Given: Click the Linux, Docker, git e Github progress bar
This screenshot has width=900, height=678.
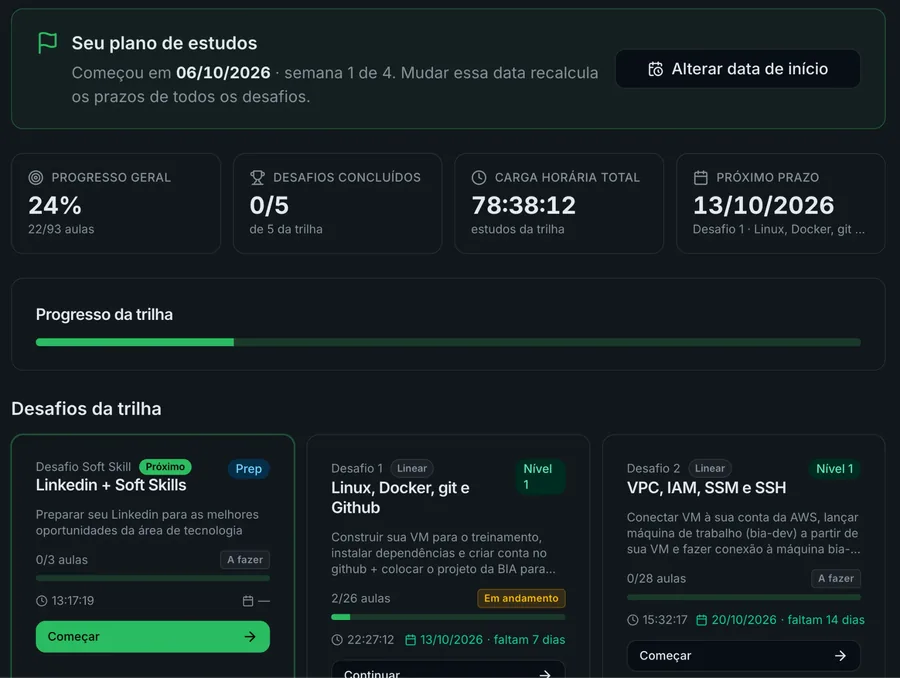Looking at the screenshot, I should tap(448, 617).
